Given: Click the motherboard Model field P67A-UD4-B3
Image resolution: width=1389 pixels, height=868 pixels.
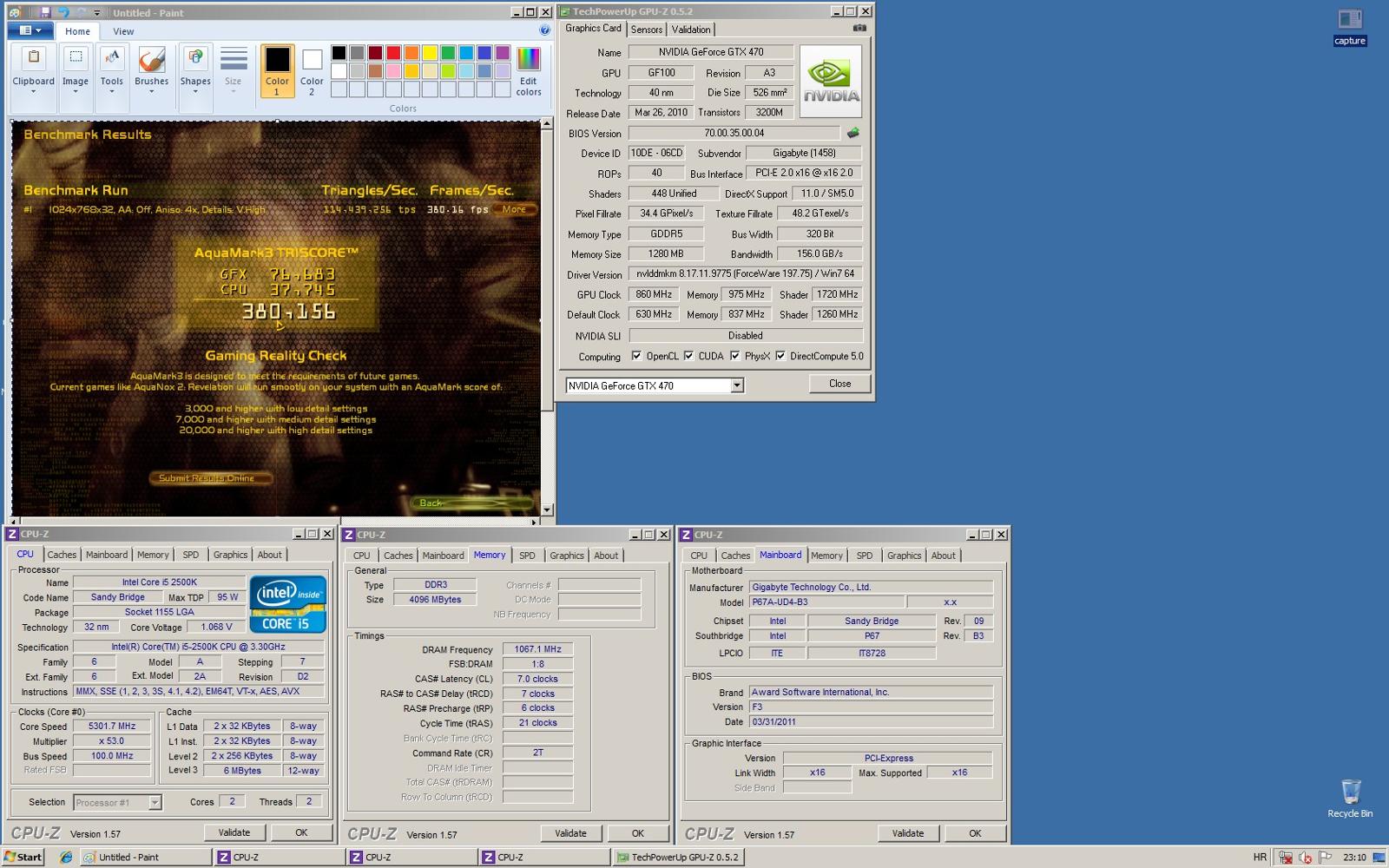Looking at the screenshot, I should point(825,602).
